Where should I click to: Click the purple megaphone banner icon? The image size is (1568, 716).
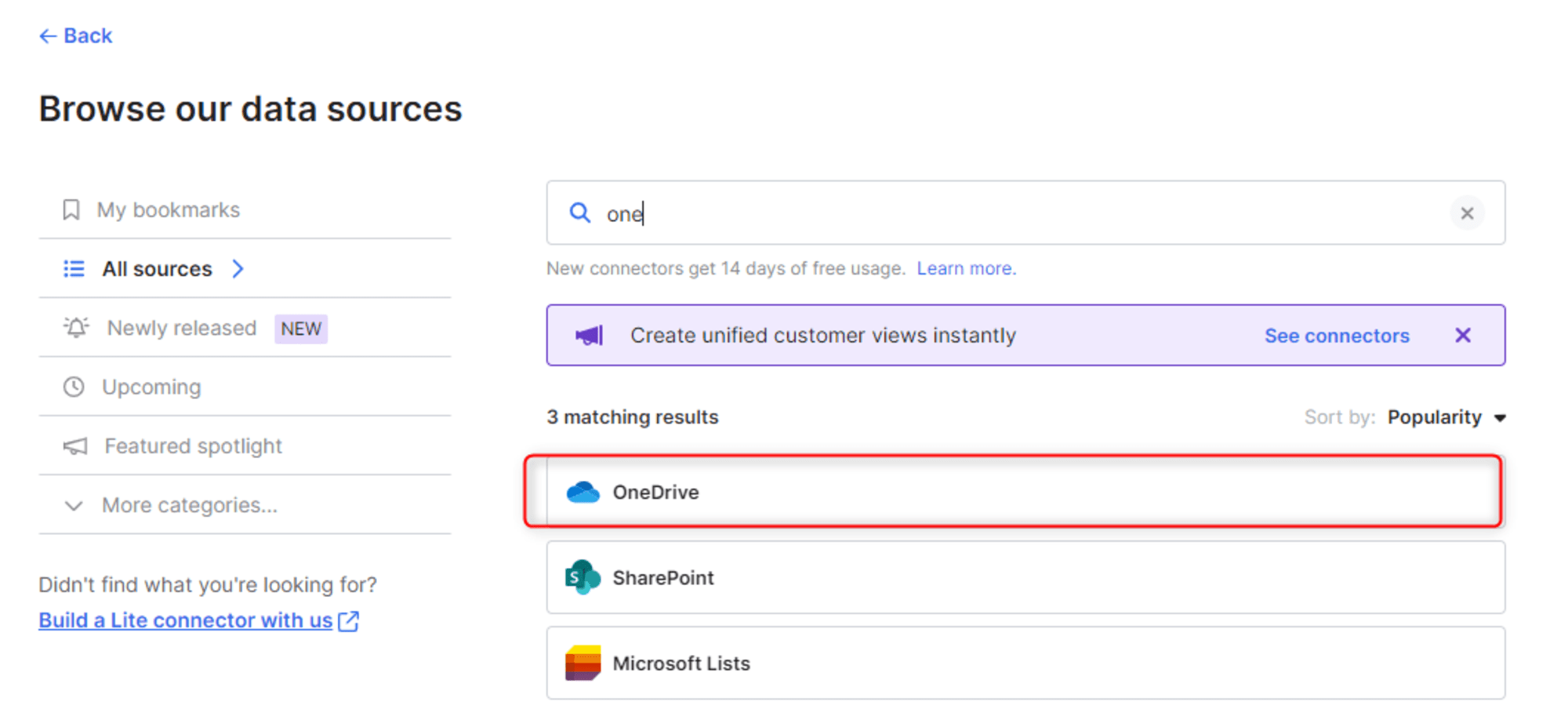pyautogui.click(x=590, y=336)
